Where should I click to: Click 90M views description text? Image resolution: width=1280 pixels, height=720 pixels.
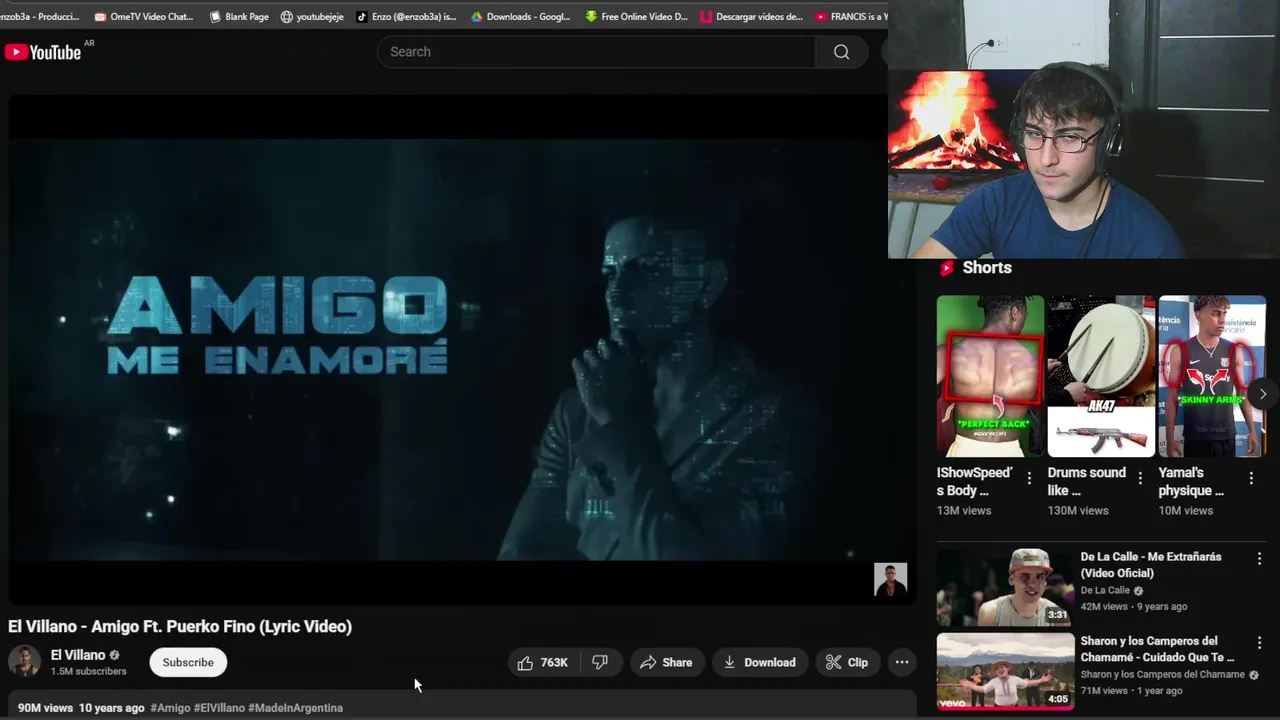[x=45, y=708]
